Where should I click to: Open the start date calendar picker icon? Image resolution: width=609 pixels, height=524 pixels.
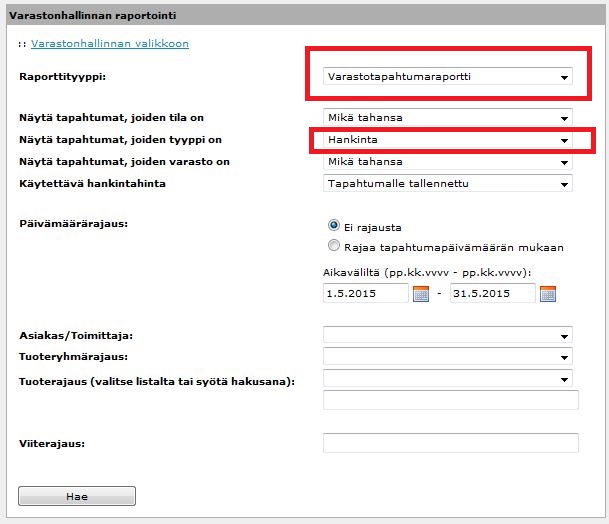[421, 294]
